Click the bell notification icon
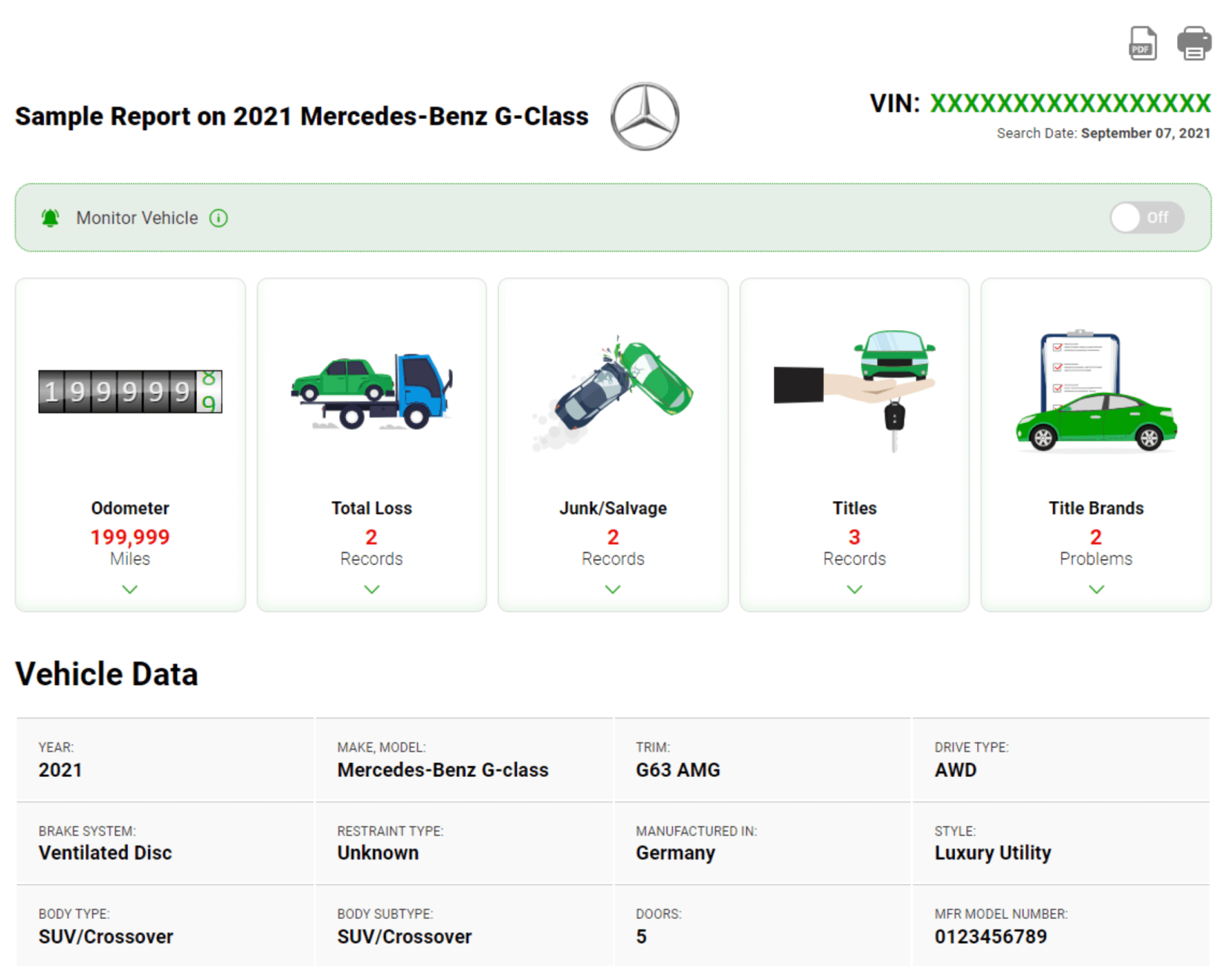 [49, 218]
